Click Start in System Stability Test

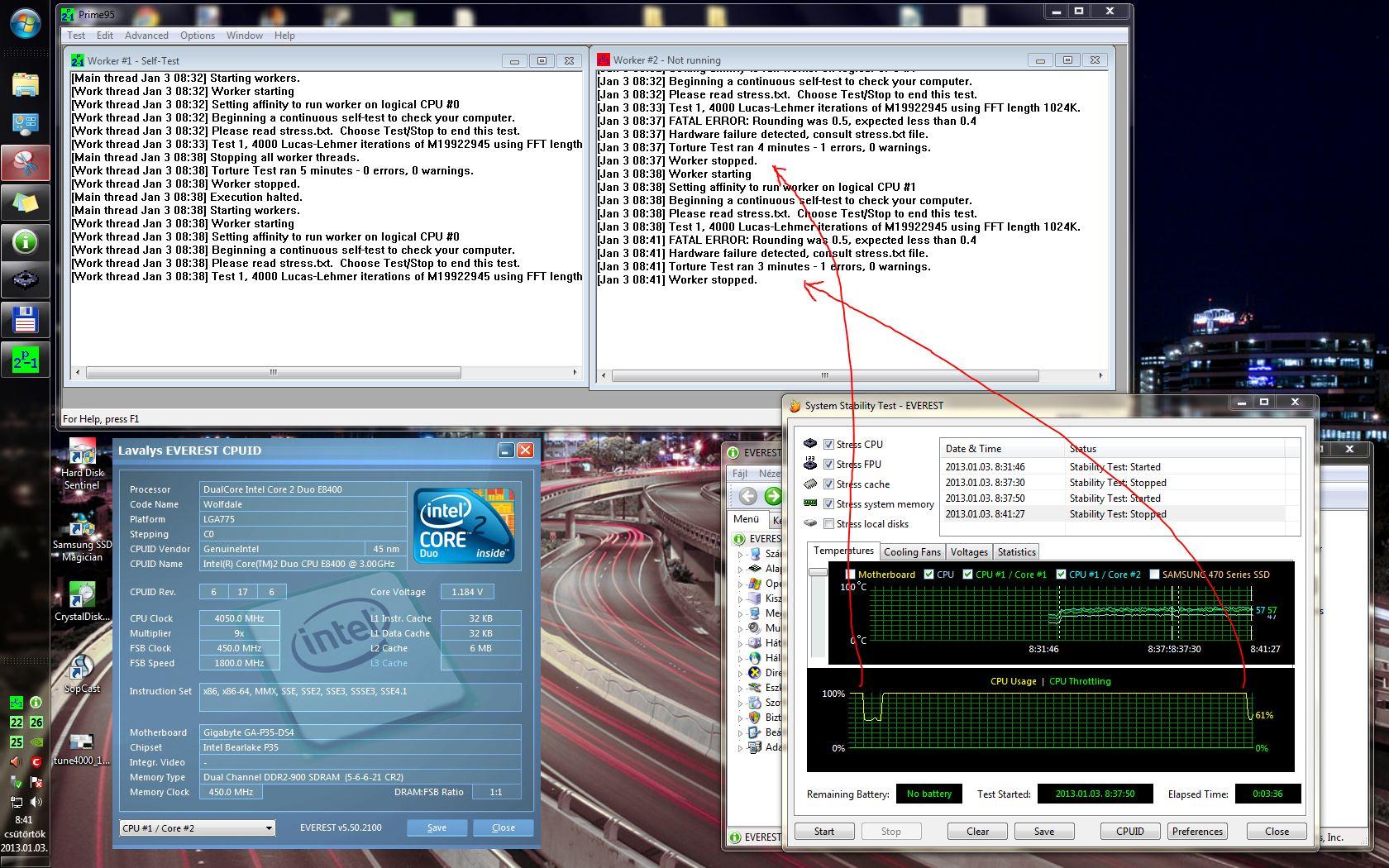click(x=824, y=832)
